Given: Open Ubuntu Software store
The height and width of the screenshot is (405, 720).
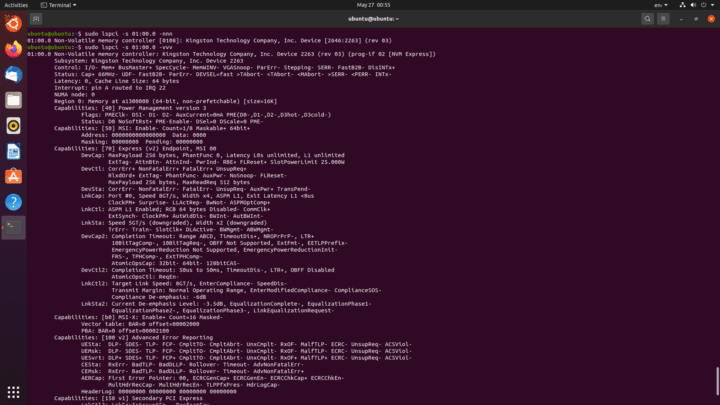Looking at the screenshot, I should pos(13,176).
